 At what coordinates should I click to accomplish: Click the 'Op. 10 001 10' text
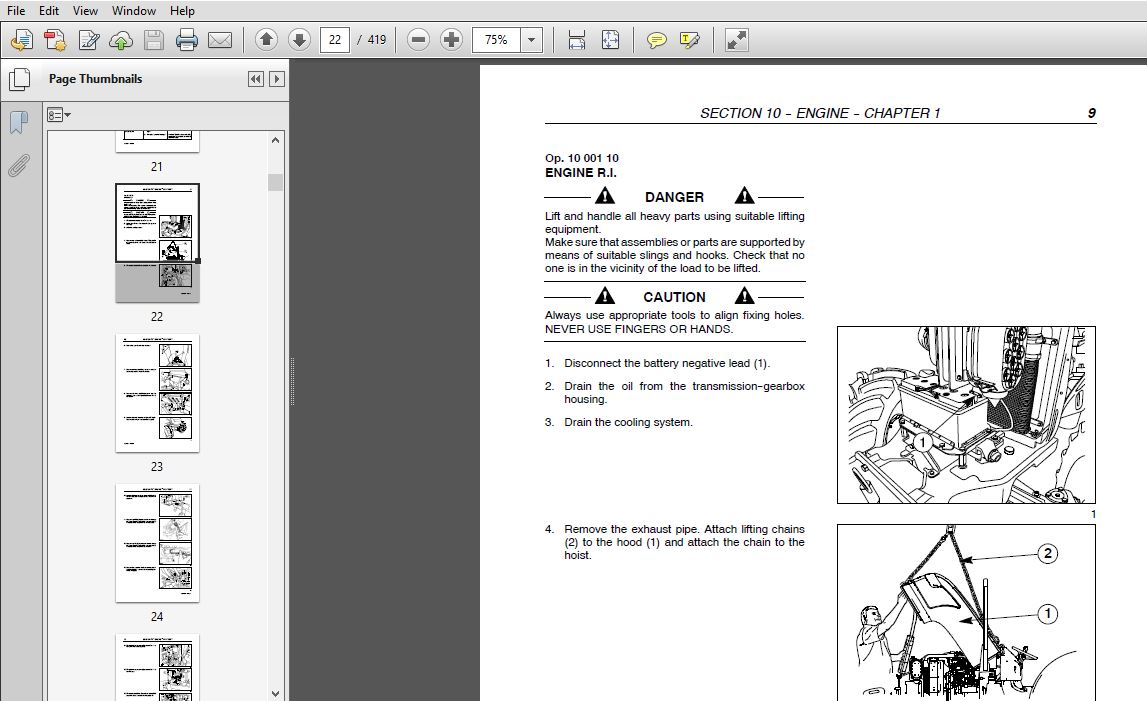582,157
